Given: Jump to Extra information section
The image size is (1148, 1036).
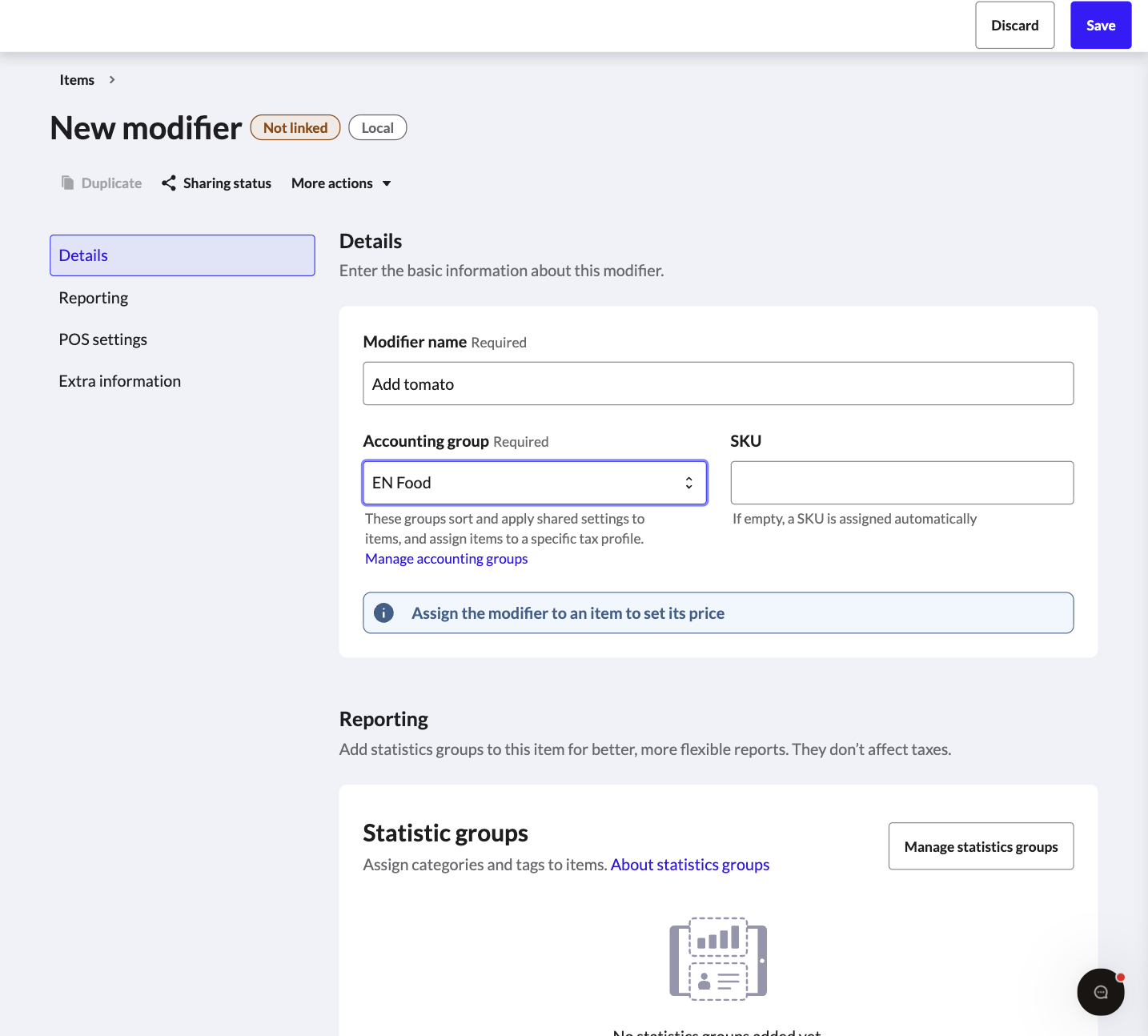Looking at the screenshot, I should (x=120, y=381).
